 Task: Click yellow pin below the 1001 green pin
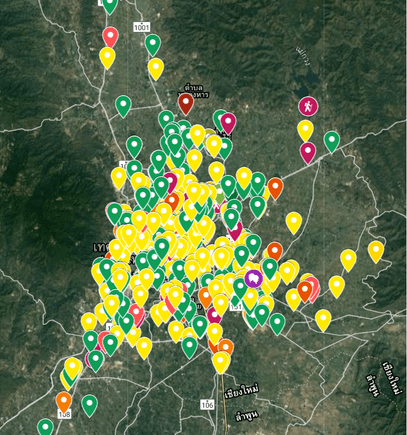point(156,69)
